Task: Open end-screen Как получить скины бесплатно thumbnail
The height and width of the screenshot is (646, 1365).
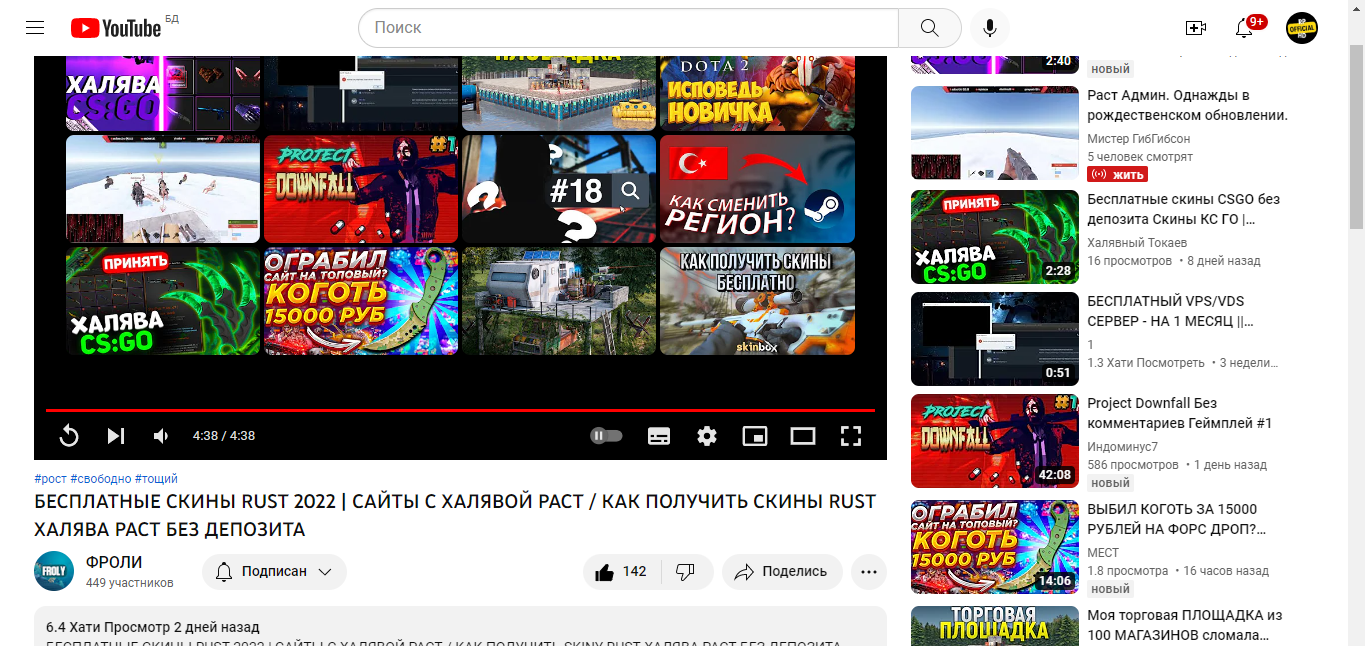Action: click(757, 301)
